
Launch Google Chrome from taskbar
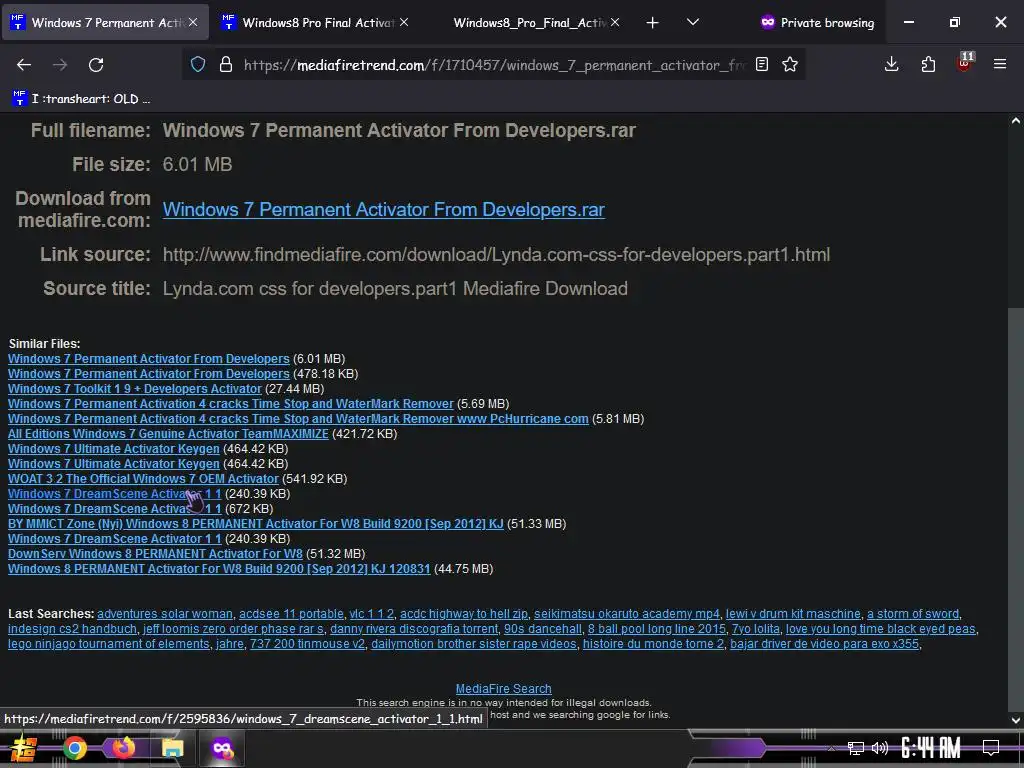pos(74,748)
